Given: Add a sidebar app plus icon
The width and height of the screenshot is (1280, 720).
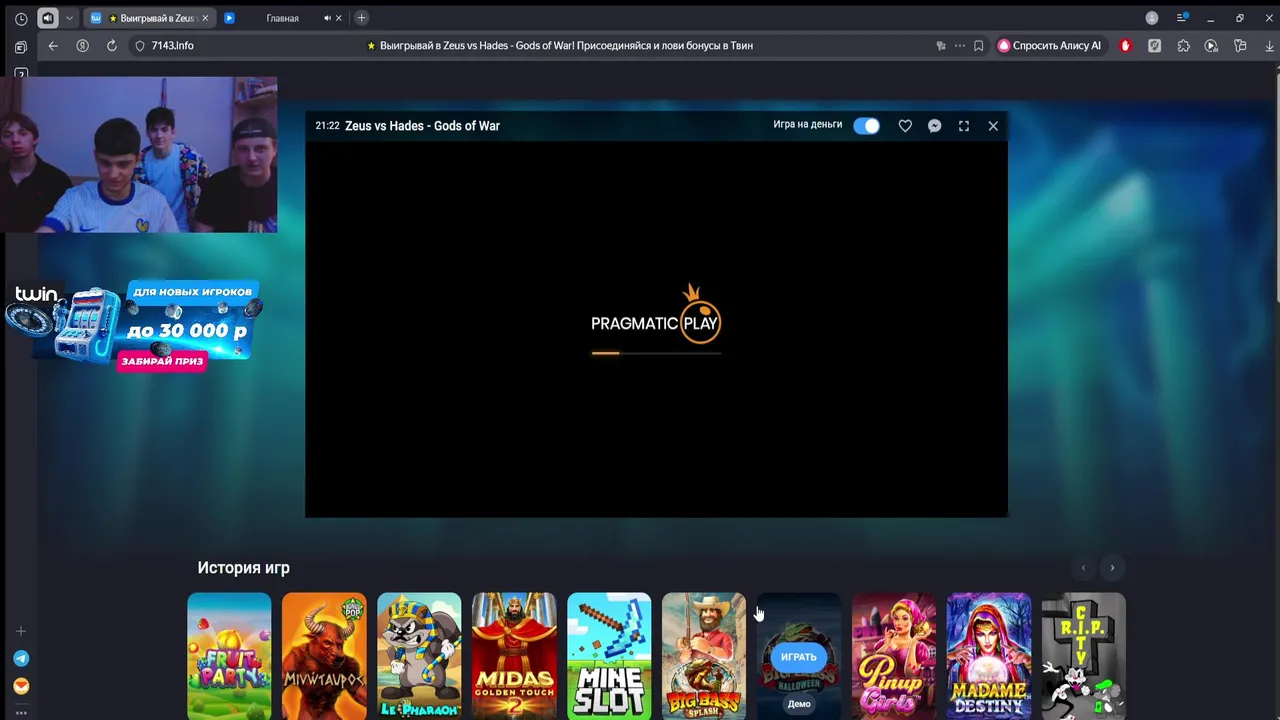Looking at the screenshot, I should click(21, 631).
